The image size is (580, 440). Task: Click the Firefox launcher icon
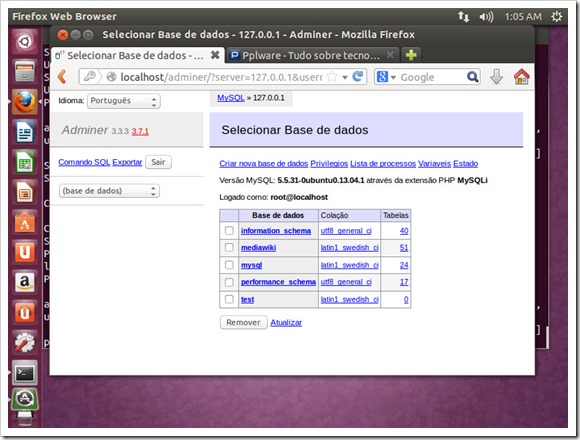click(x=25, y=101)
